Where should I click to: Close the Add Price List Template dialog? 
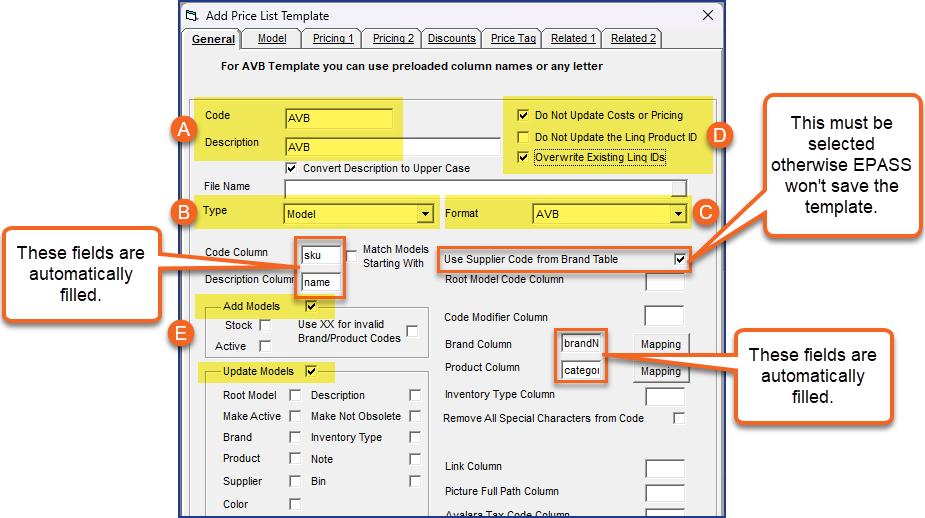pos(707,15)
